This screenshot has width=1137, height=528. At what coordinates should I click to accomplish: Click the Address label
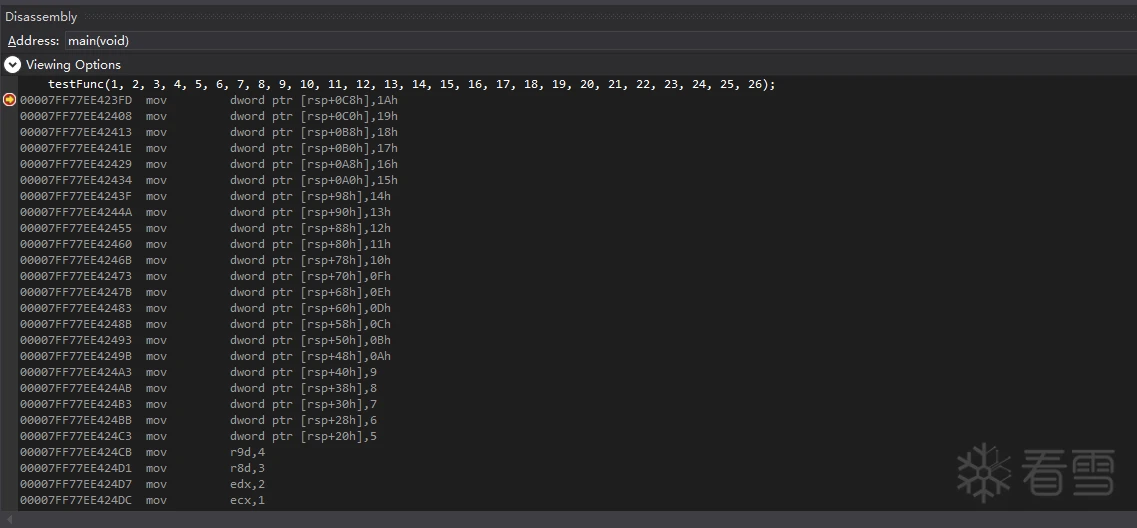tap(33, 41)
